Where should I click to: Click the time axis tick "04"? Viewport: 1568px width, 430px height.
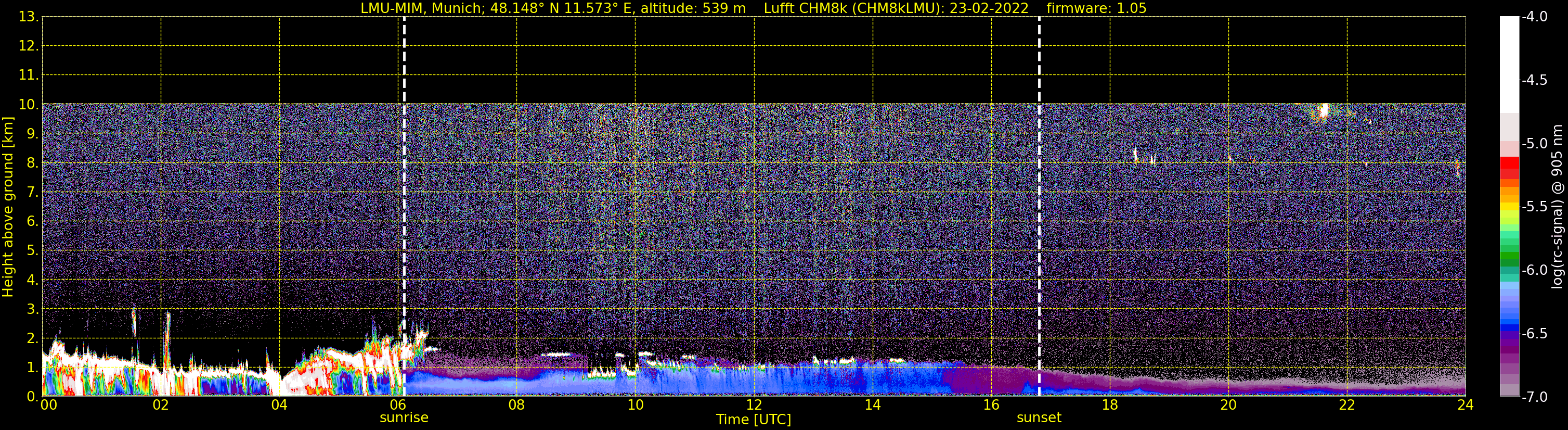[x=279, y=405]
